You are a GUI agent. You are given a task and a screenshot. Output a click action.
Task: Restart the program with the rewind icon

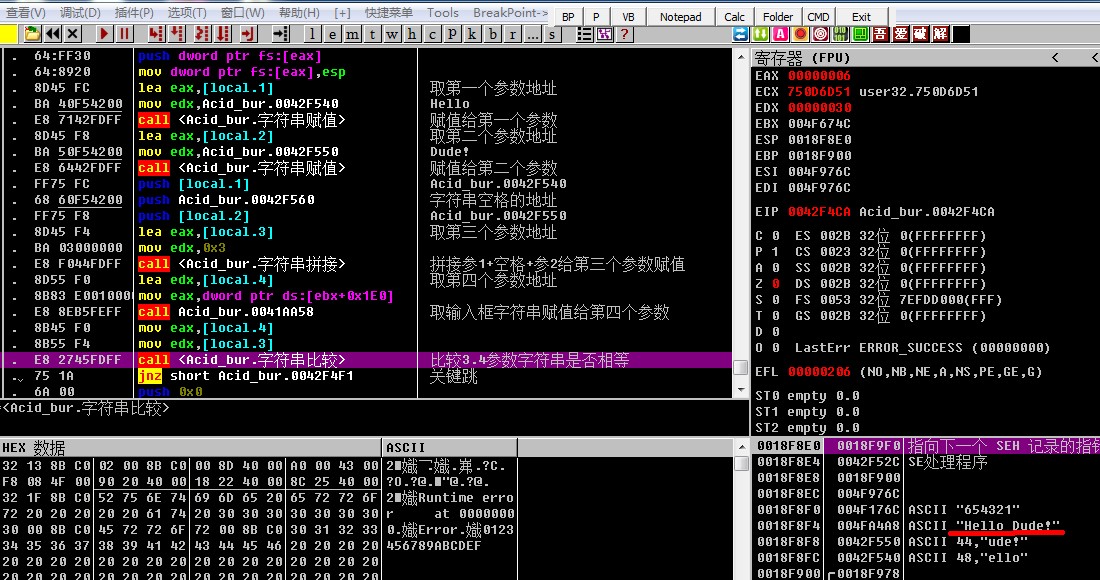pos(53,34)
